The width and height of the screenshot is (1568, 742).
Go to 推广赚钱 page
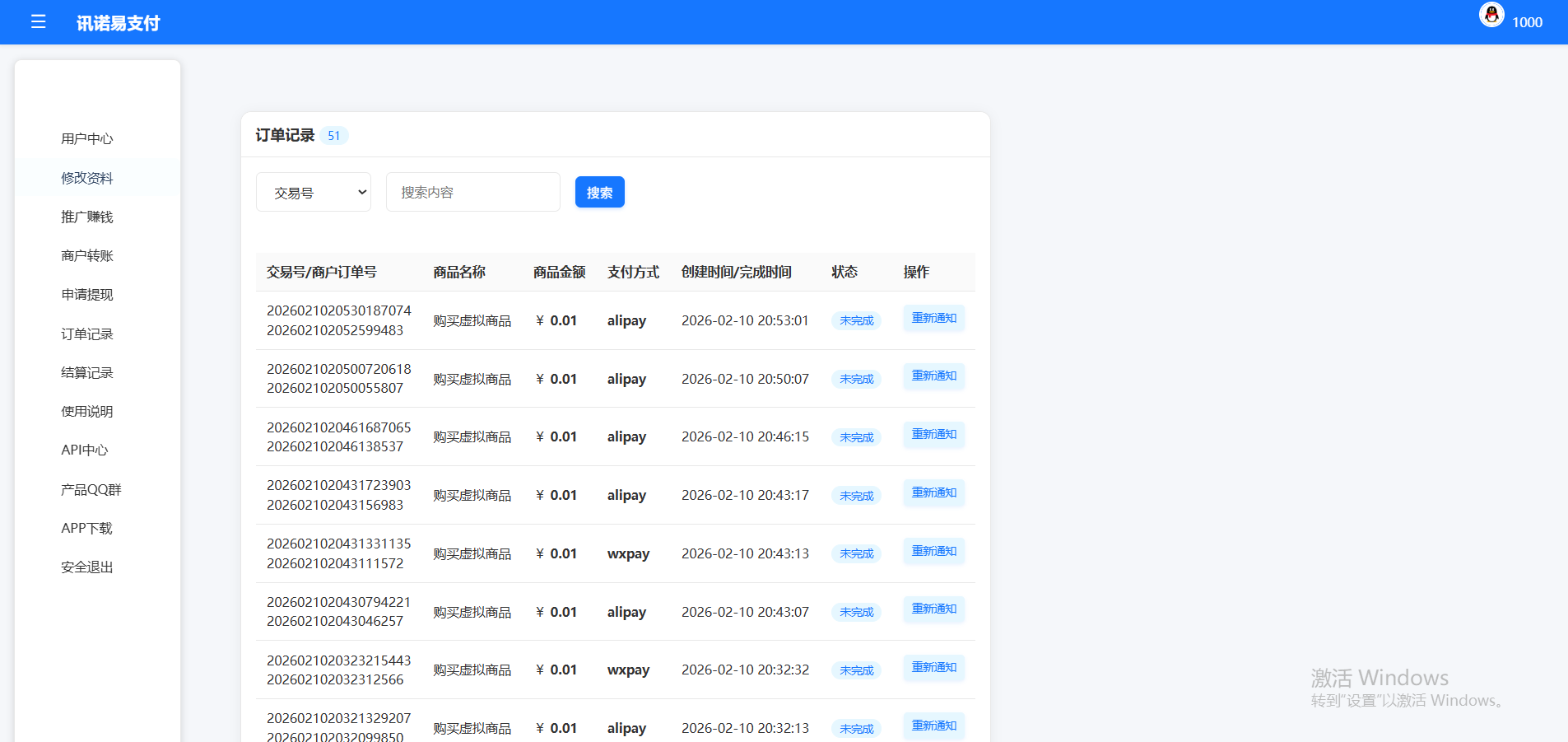click(87, 217)
